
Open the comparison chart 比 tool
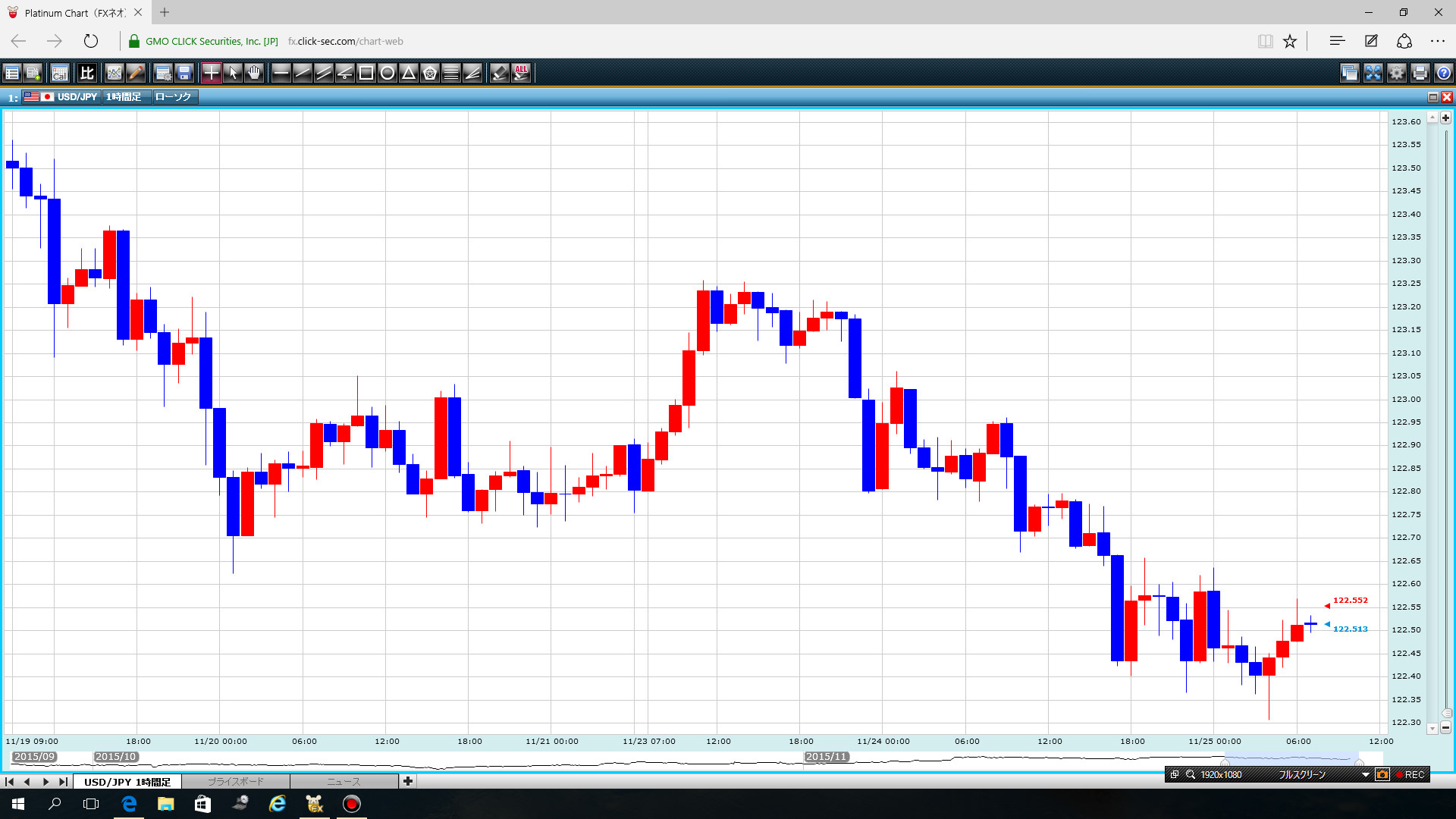coord(87,73)
